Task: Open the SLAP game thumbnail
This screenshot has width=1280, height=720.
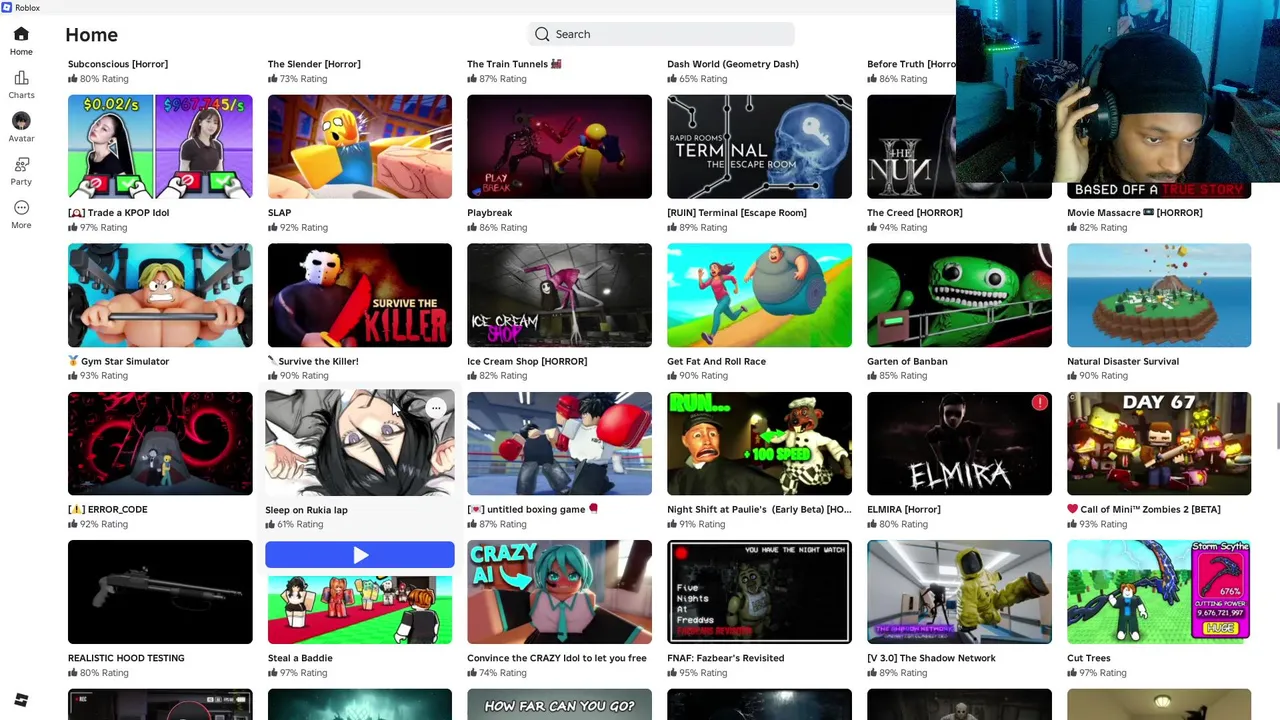Action: 360,147
